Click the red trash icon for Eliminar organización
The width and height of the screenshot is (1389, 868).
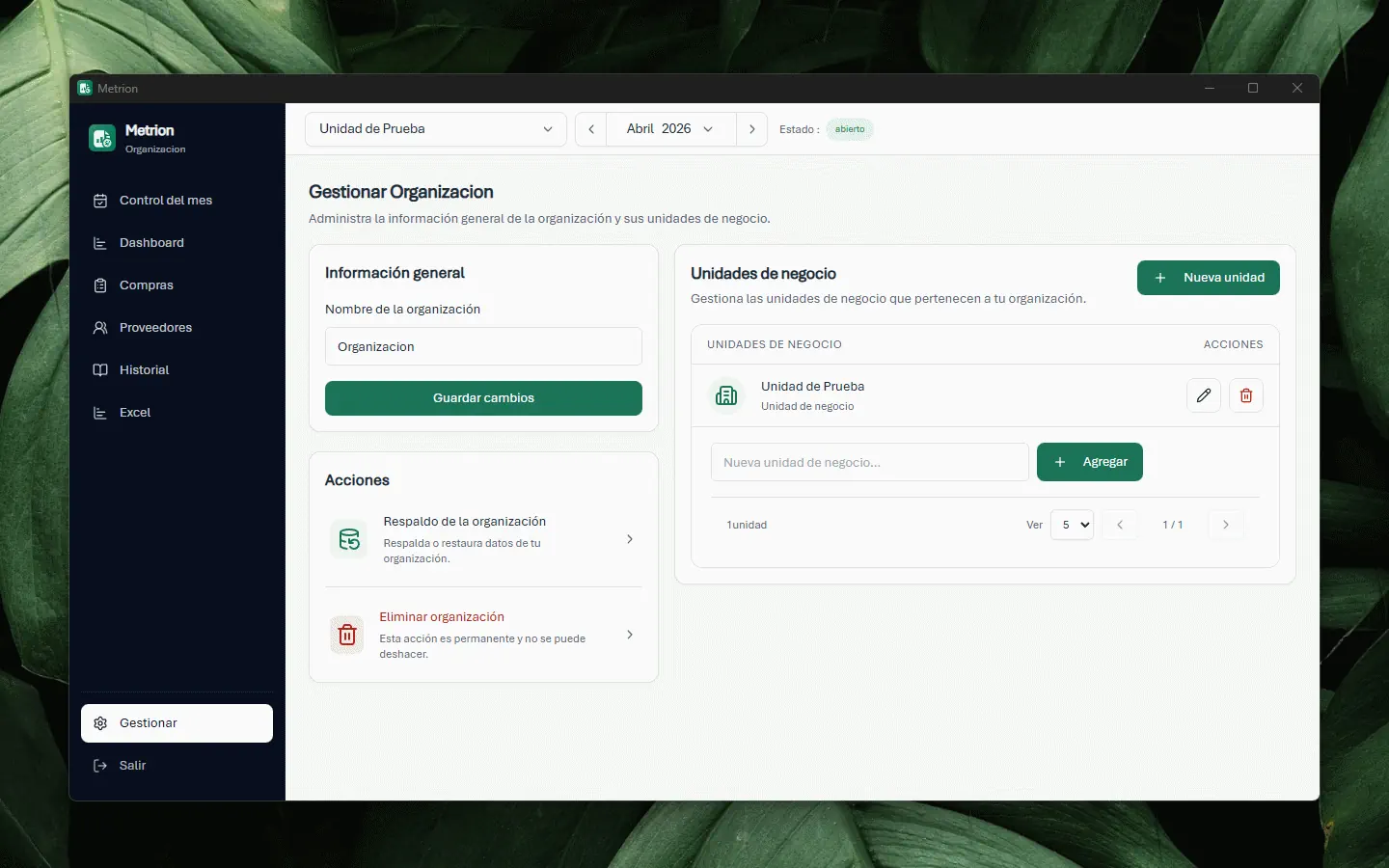coord(347,635)
